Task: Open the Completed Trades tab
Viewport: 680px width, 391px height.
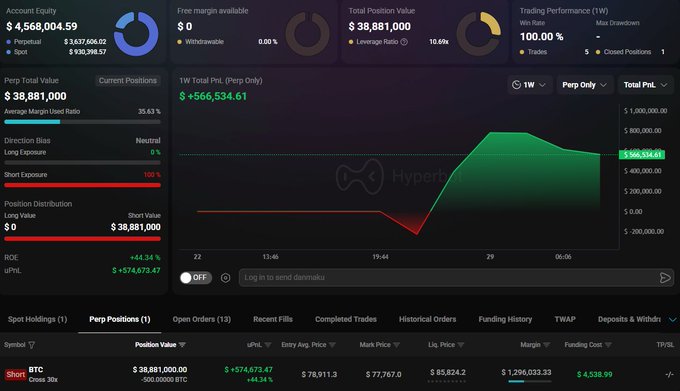Action: click(x=346, y=319)
